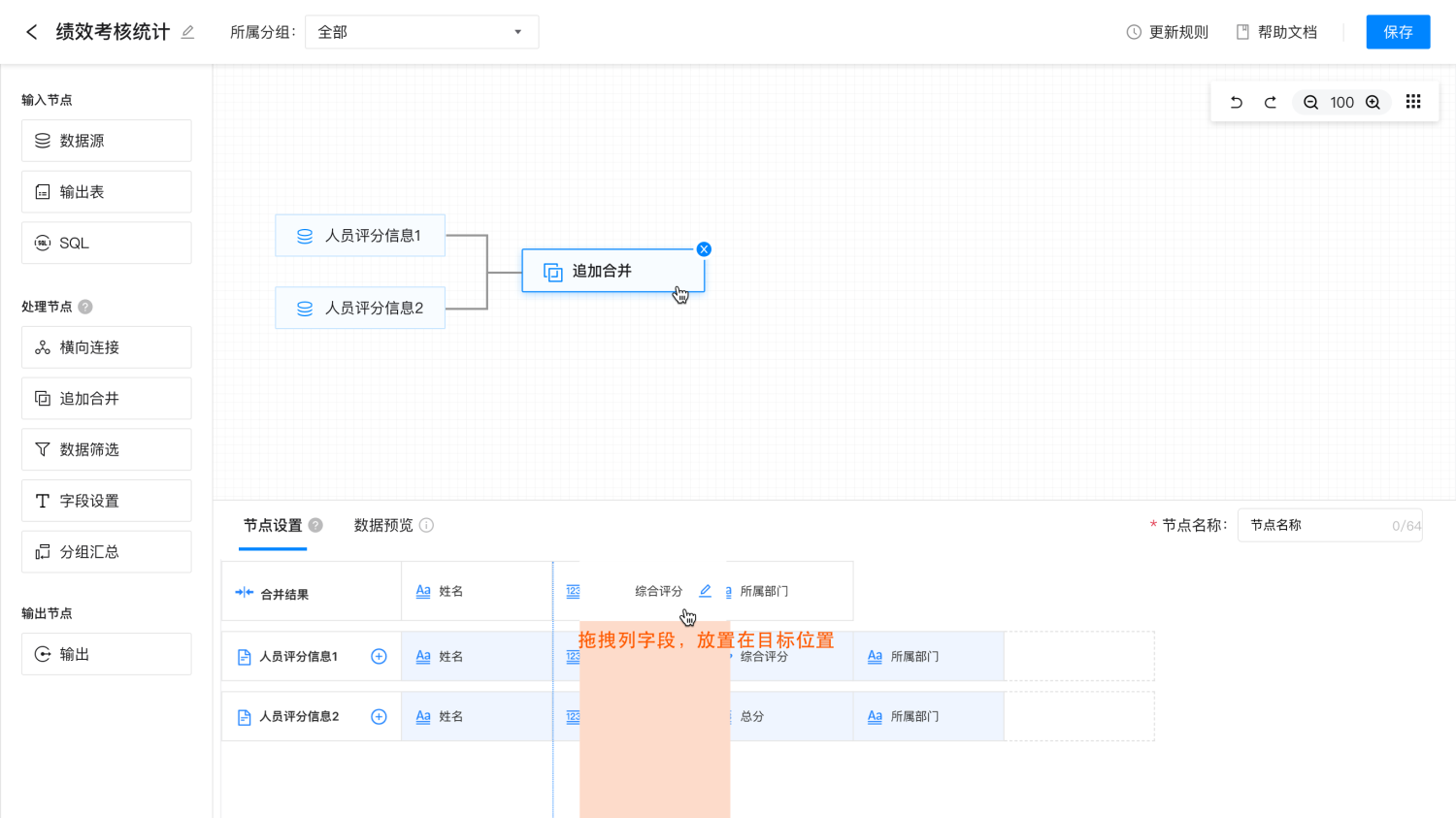Select the 横向连接 processing node
The height and width of the screenshot is (818, 1456).
tap(107, 347)
